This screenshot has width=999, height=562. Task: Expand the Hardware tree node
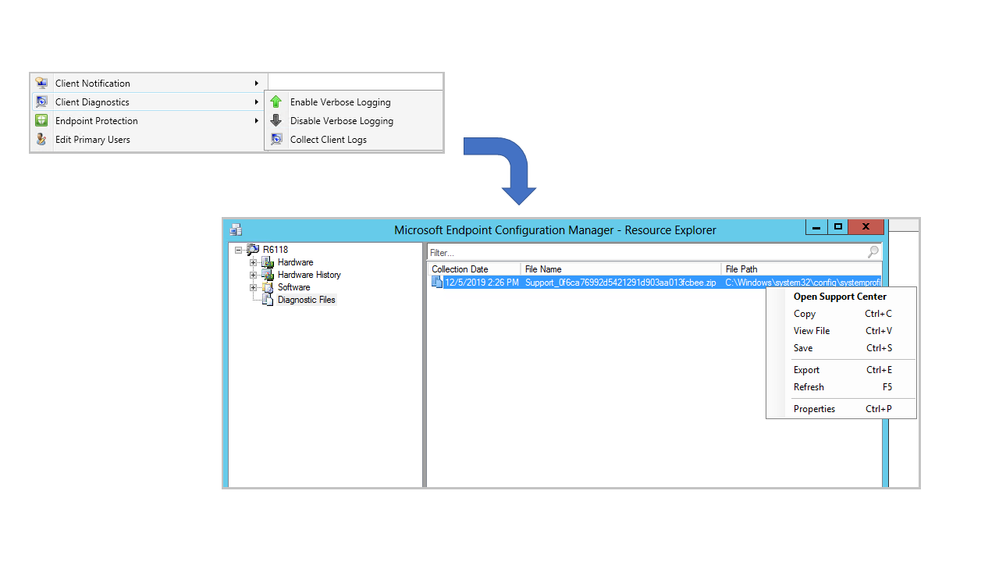coord(253,263)
